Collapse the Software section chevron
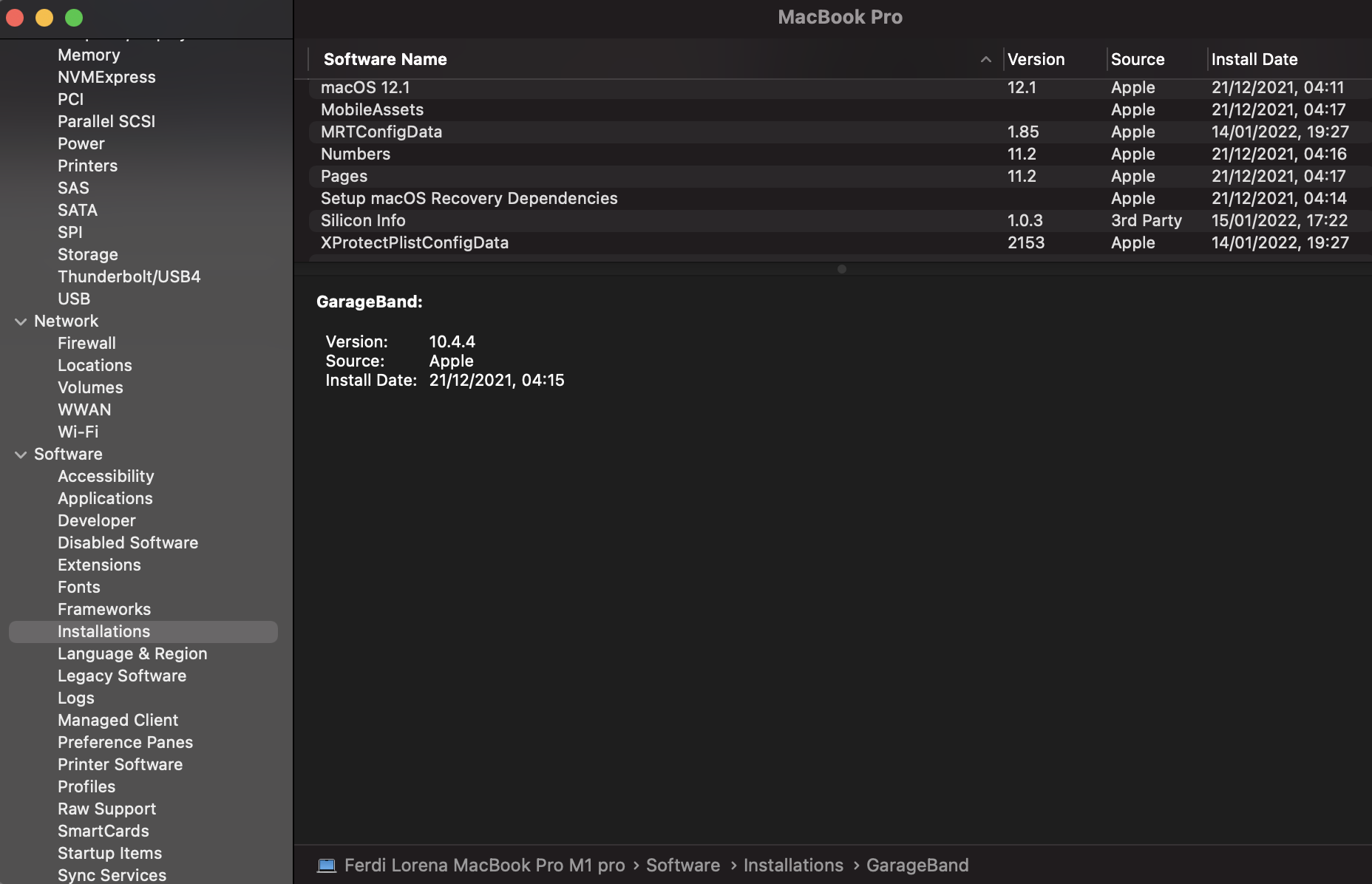This screenshot has height=884, width=1372. pos(21,455)
